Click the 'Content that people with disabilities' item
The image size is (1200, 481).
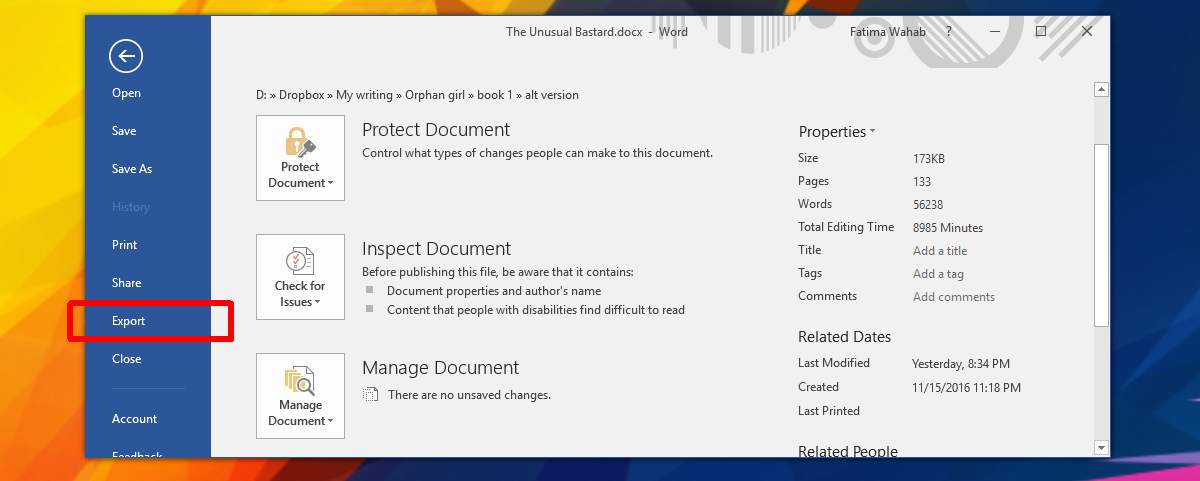(x=536, y=310)
